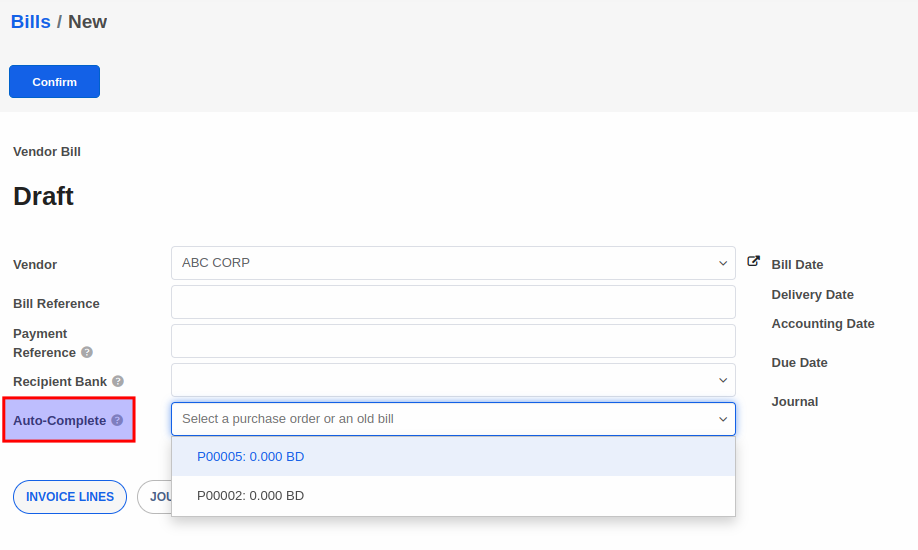
Task: Go back via the Bills breadcrumb link
Action: [x=31, y=22]
